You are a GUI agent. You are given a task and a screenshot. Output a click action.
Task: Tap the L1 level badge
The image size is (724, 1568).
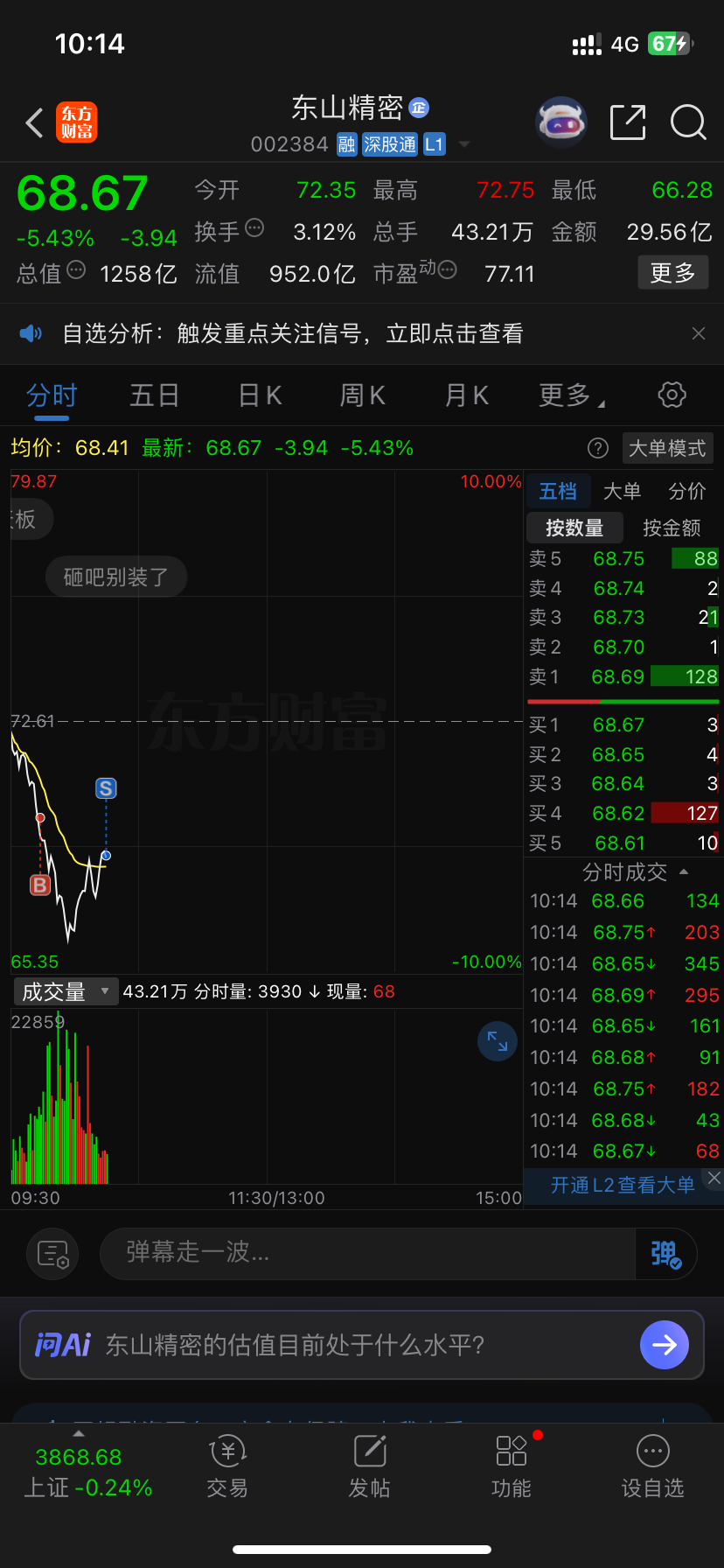click(435, 144)
